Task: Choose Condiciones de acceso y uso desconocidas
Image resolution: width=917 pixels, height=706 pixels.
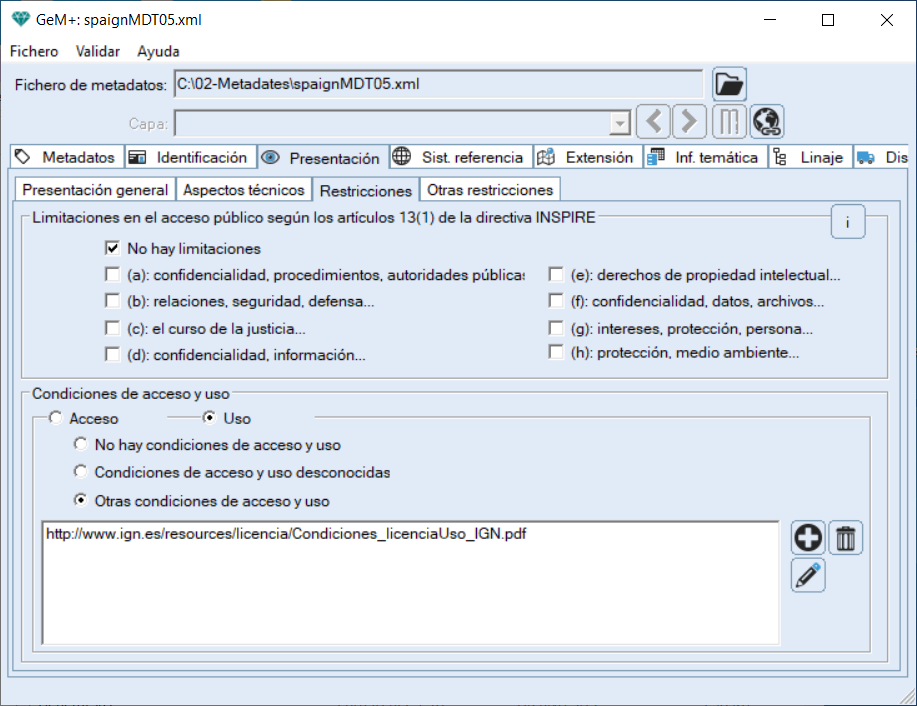Action: pos(81,472)
